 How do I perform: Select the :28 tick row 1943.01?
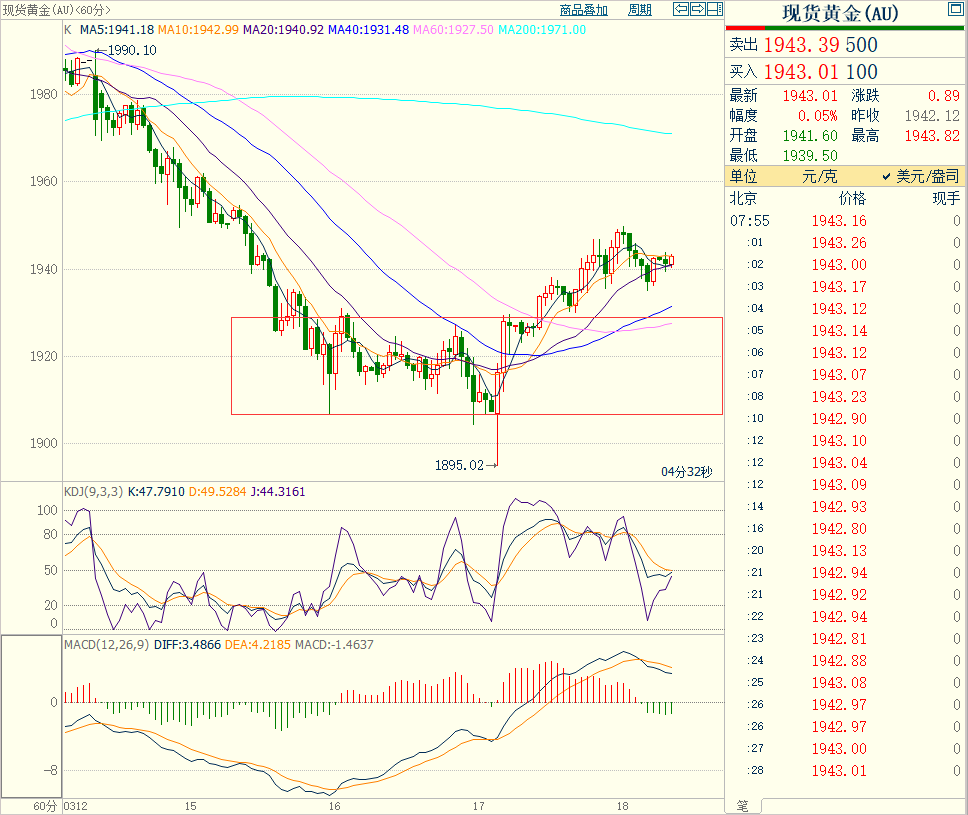point(845,771)
